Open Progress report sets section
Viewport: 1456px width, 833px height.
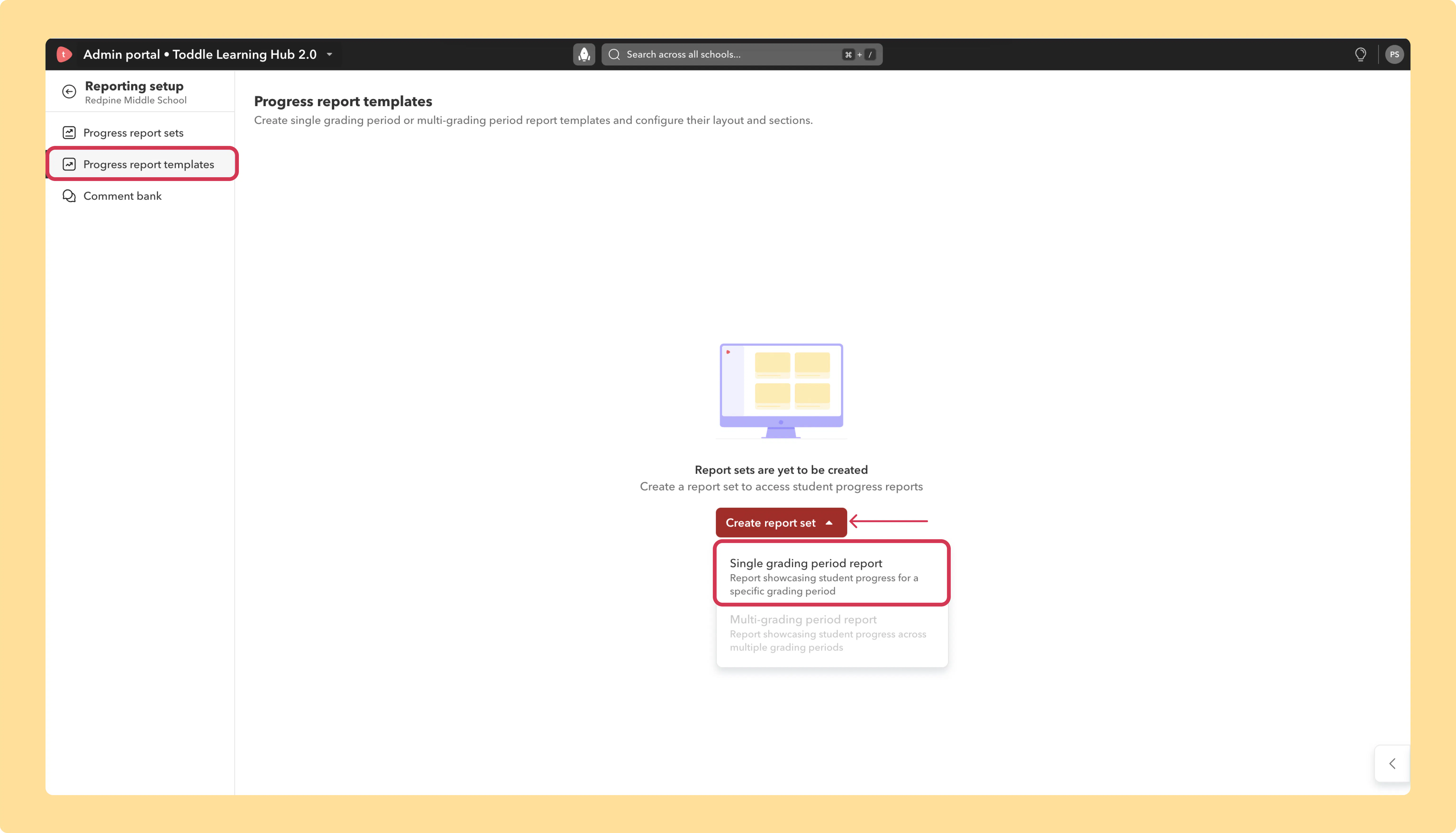click(x=140, y=133)
